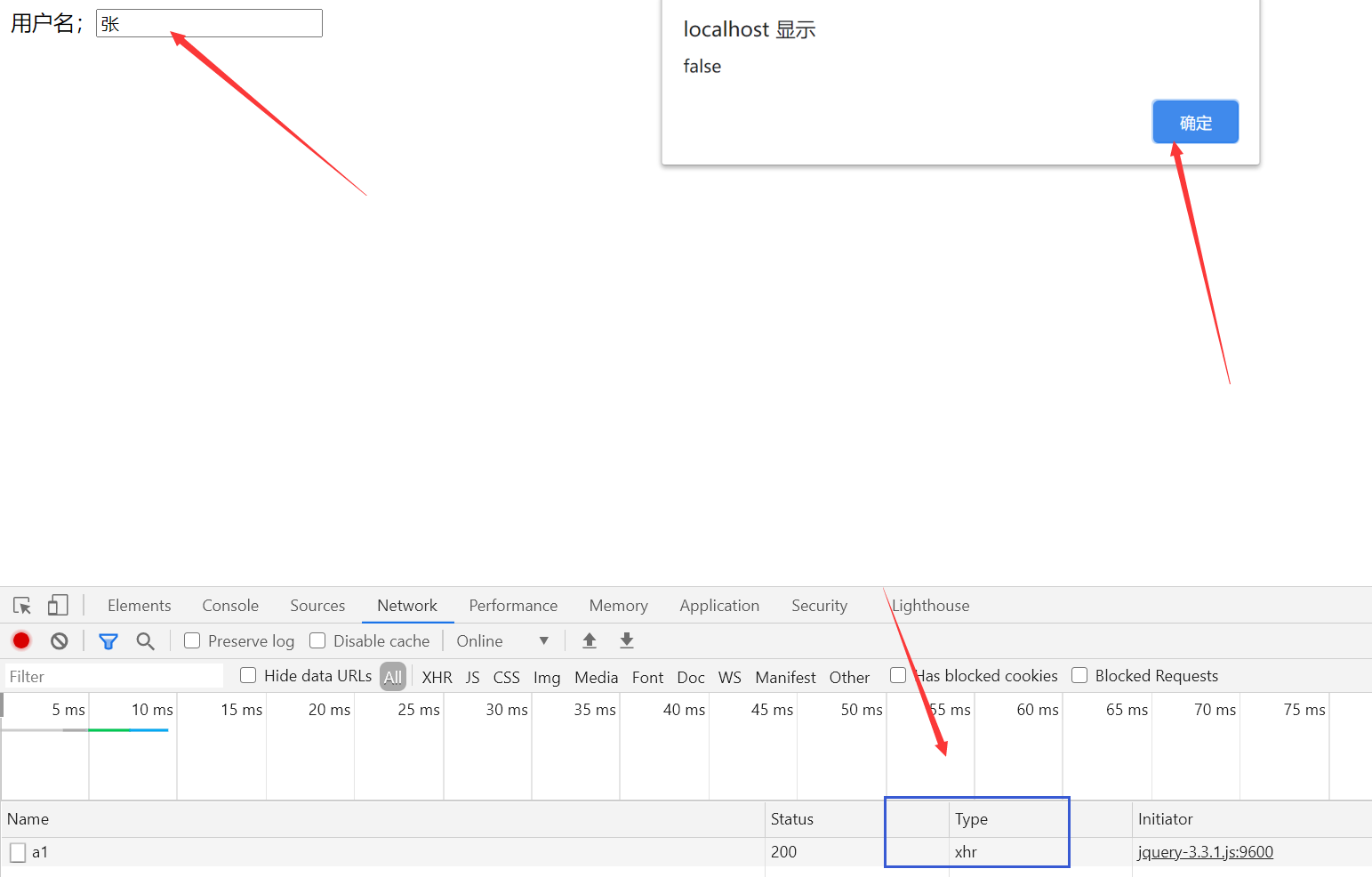
Task: Enable the Disable cache checkbox
Action: [x=317, y=640]
